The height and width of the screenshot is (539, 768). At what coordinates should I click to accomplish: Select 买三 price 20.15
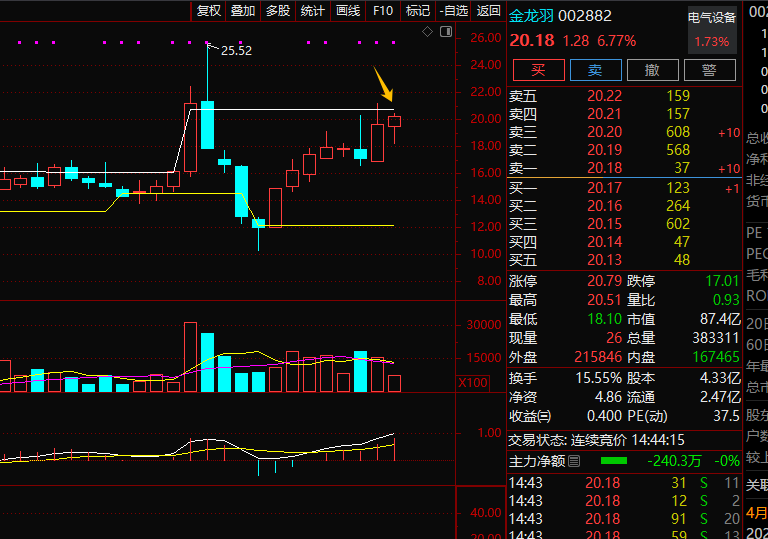pyautogui.click(x=604, y=224)
